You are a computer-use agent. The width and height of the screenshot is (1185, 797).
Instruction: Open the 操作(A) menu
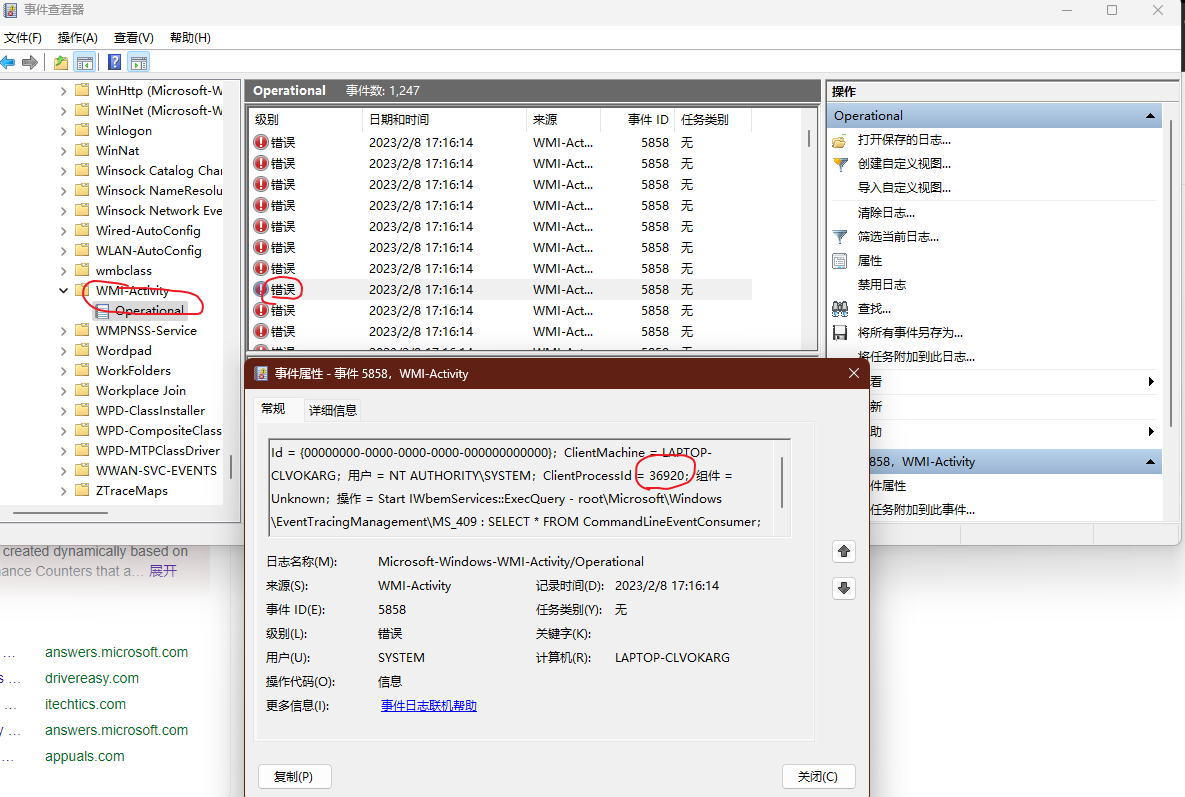tap(77, 38)
